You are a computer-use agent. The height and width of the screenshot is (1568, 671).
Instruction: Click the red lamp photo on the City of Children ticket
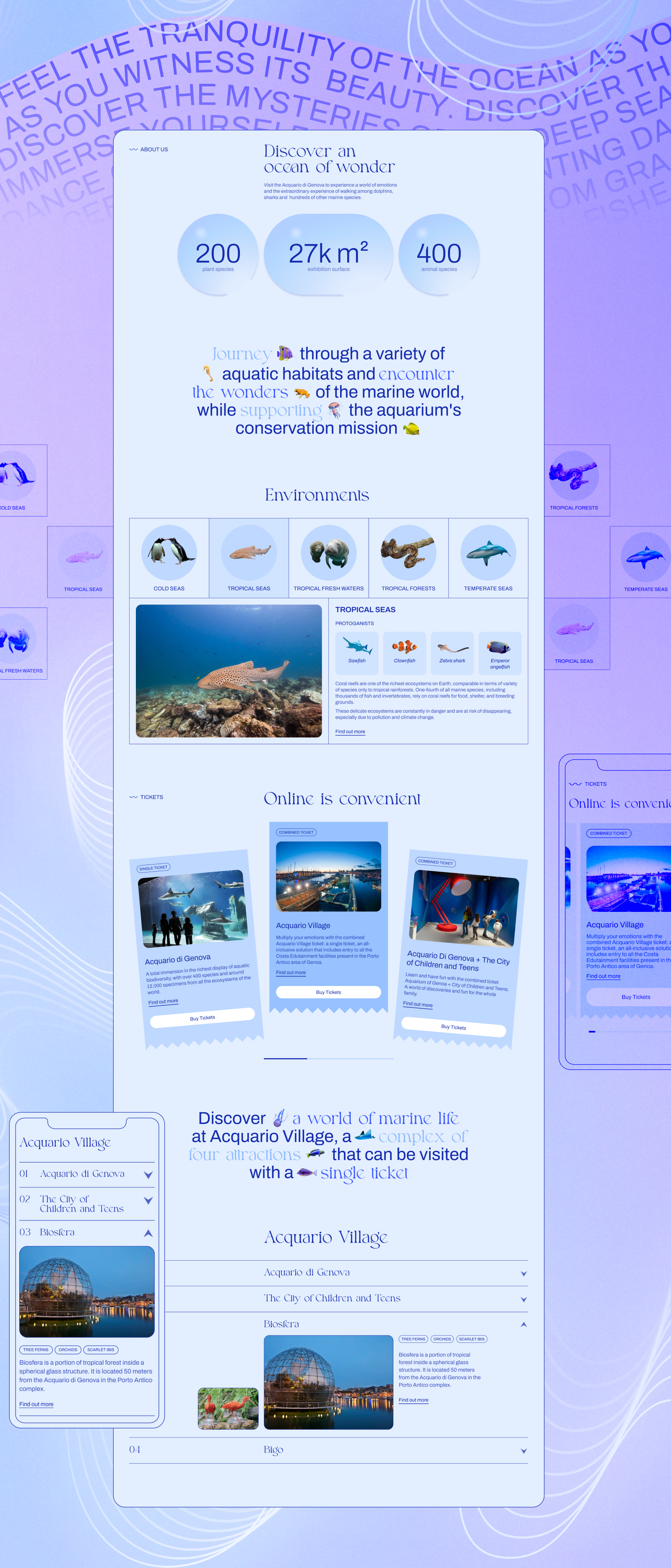465,908
